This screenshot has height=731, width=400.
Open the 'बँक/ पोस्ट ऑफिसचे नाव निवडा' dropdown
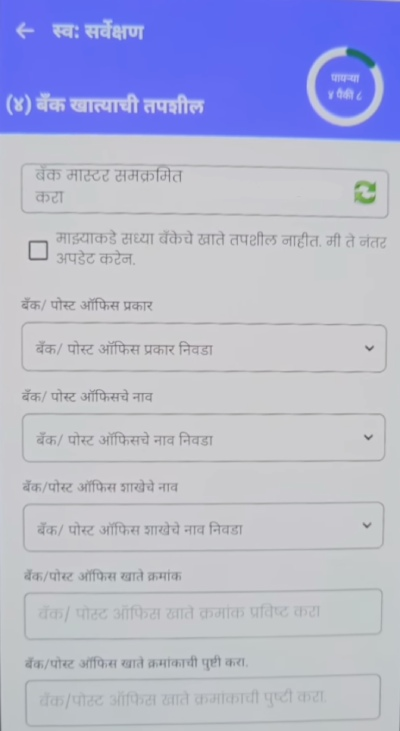pyautogui.click(x=204, y=438)
